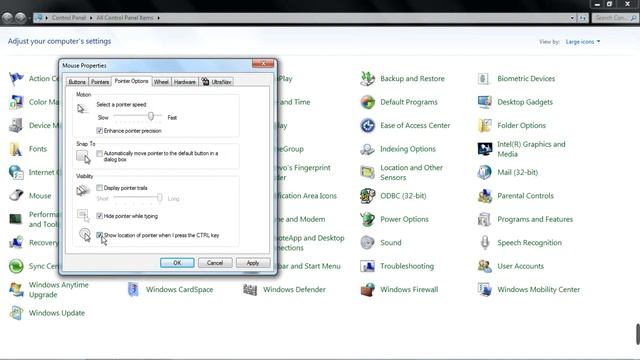Switch to the UltraNav tab
The image size is (640, 360).
coord(216,82)
